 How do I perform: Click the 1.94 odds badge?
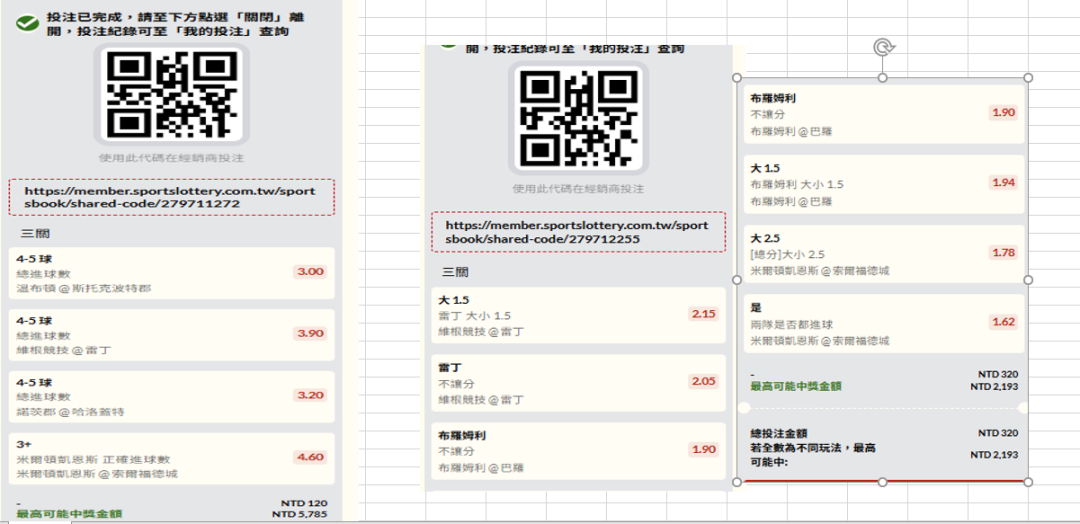pyautogui.click(x=1003, y=182)
